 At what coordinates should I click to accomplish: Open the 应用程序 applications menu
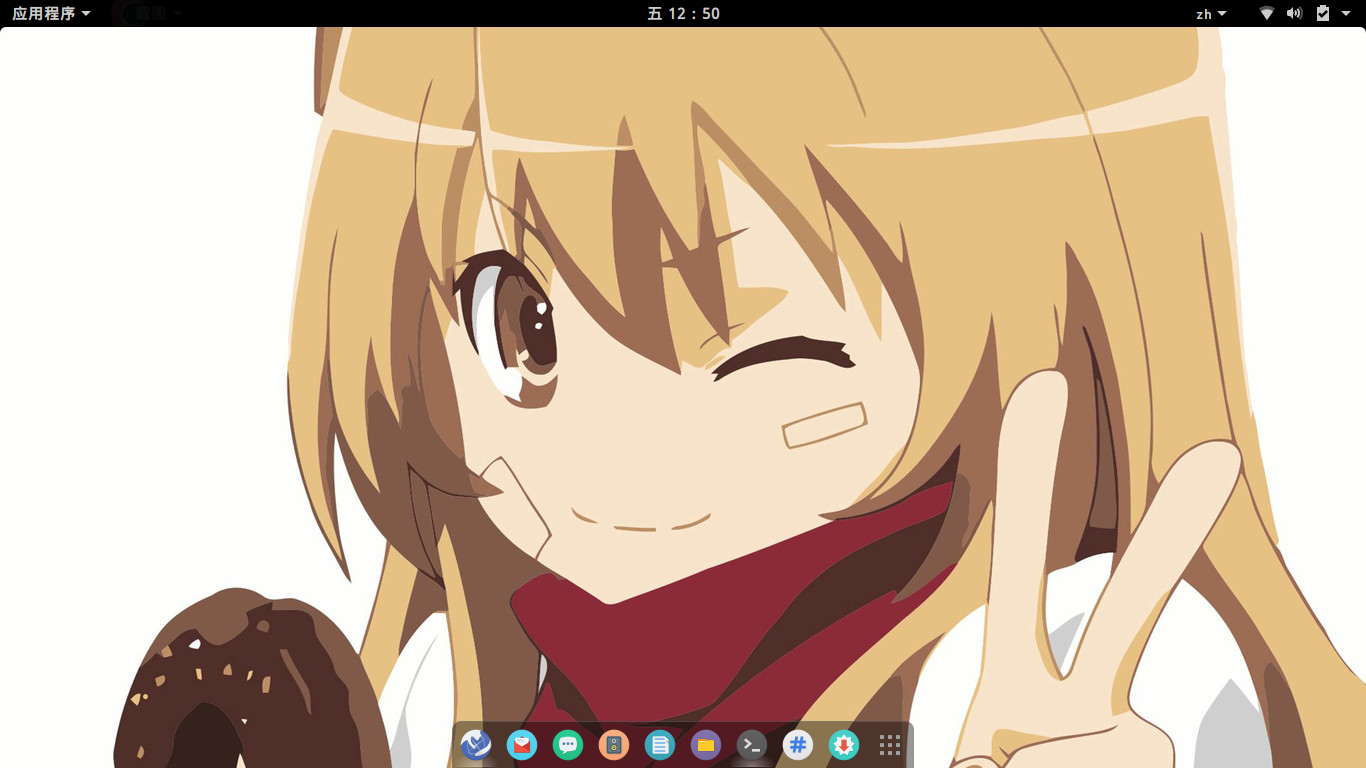(x=51, y=13)
